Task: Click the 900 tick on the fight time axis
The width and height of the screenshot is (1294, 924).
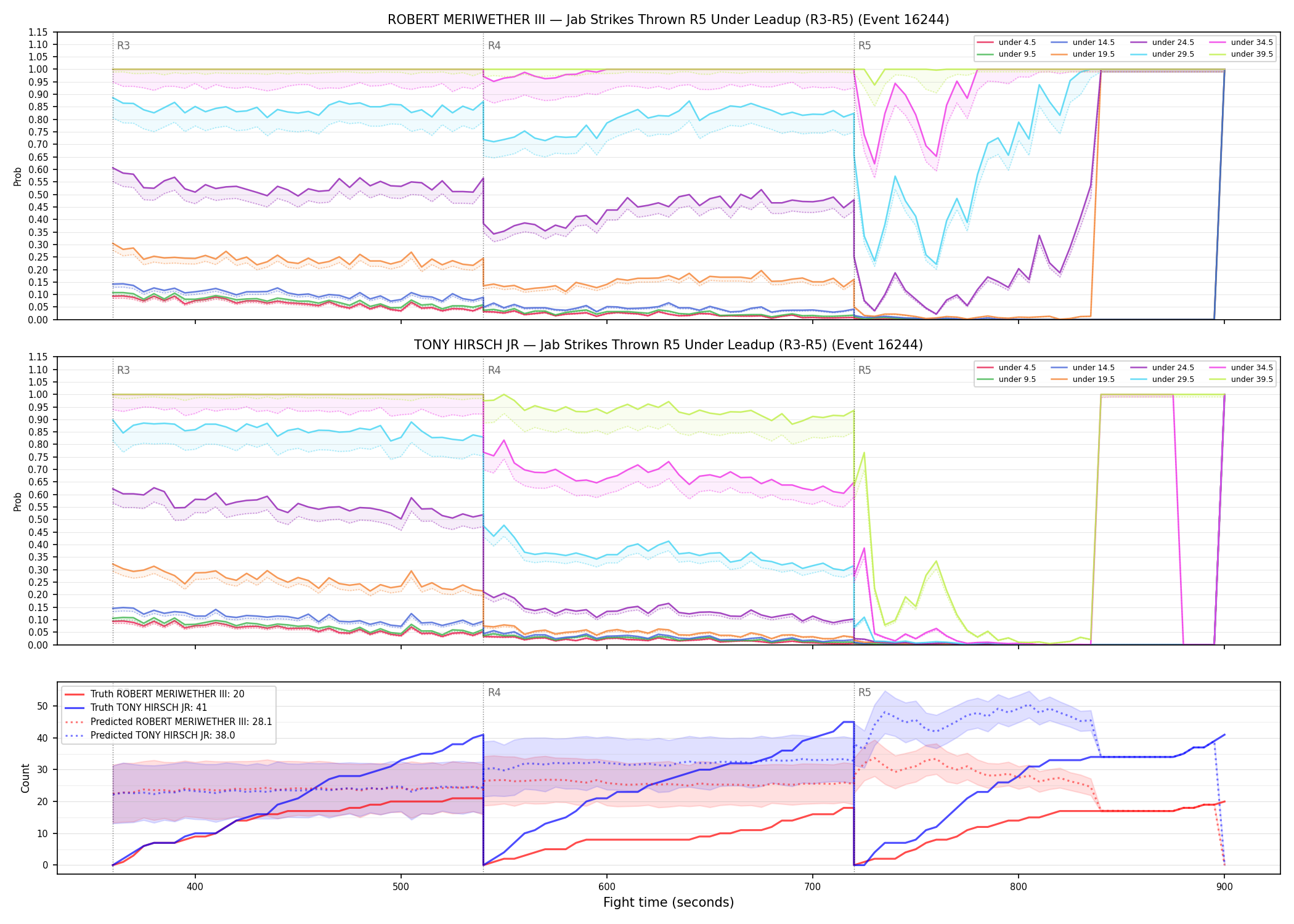Action: click(1224, 886)
